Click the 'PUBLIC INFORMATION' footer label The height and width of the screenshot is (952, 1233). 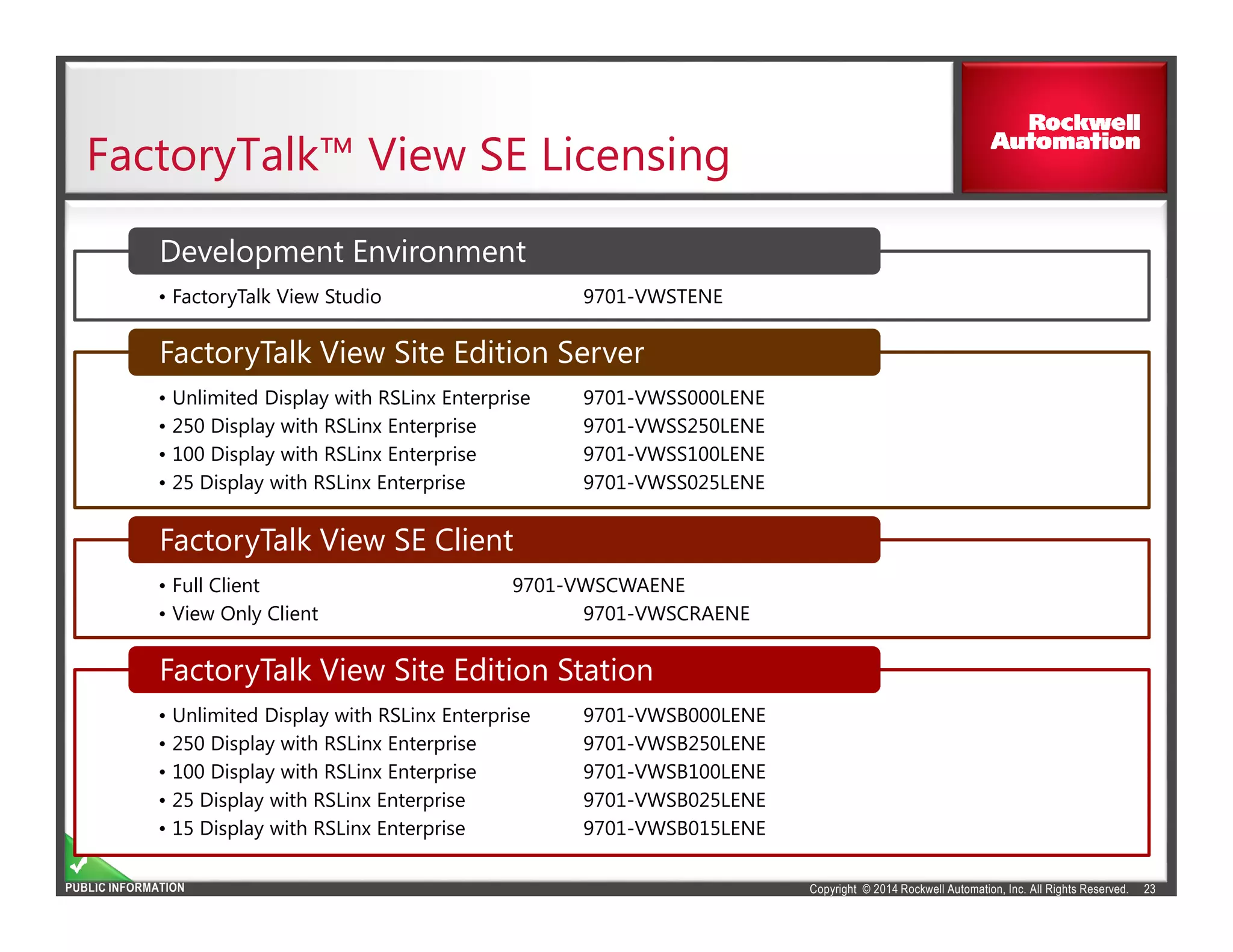pyautogui.click(x=125, y=888)
